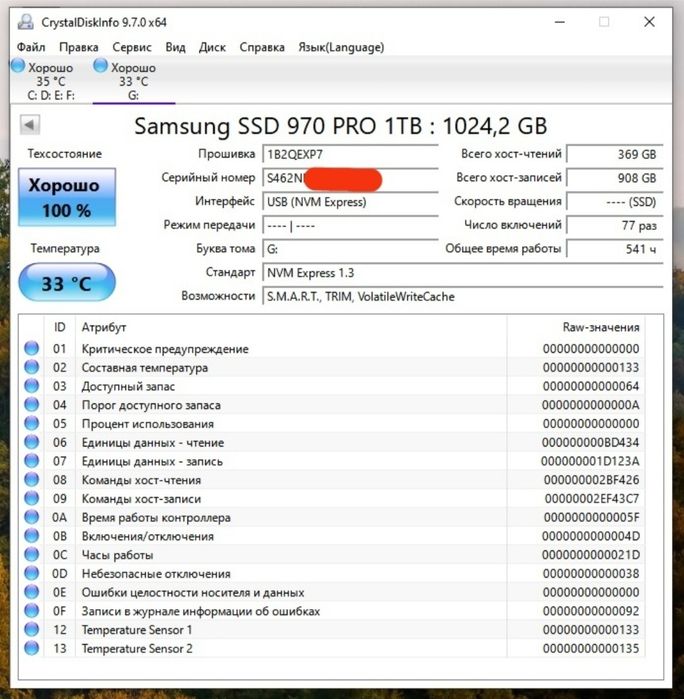Open the Язык(Language) menu

pyautogui.click(x=341, y=47)
